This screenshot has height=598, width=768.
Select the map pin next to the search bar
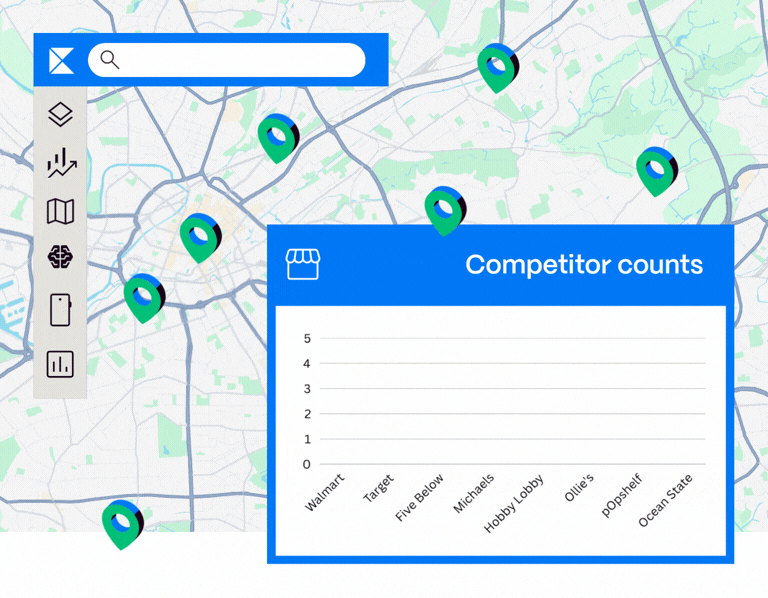point(498,68)
